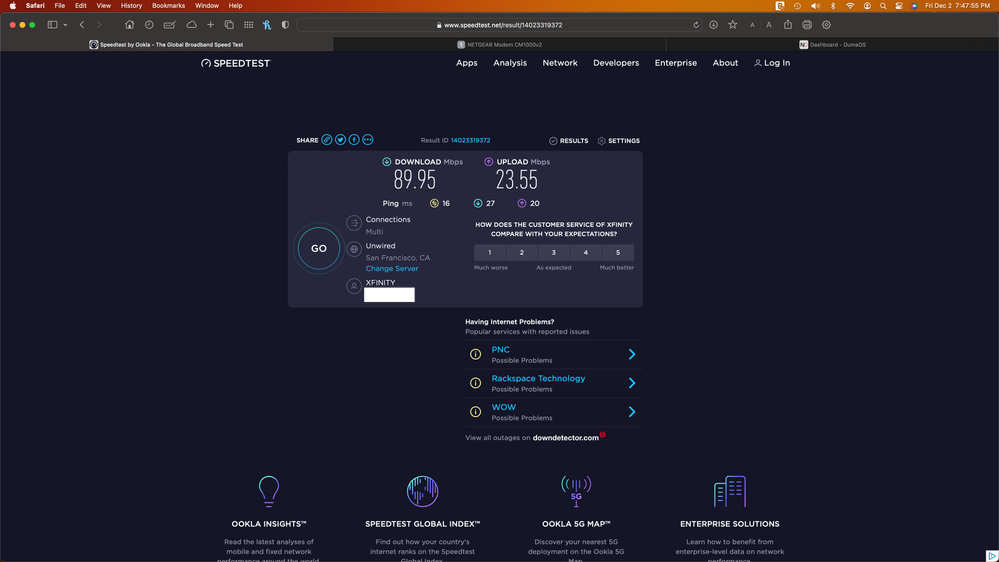Click the iCloud Tabs cloud icon
The height and width of the screenshot is (562, 999).
click(191, 25)
